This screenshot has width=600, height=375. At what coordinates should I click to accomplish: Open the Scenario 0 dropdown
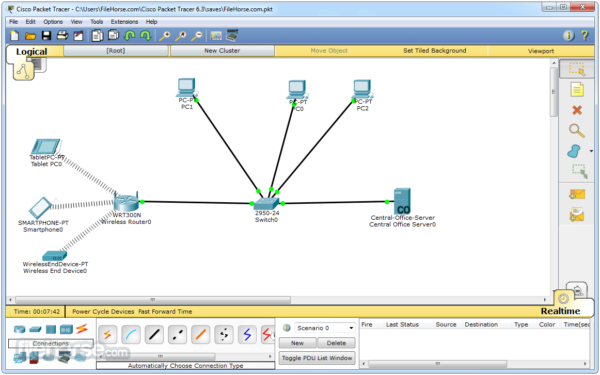(x=324, y=328)
